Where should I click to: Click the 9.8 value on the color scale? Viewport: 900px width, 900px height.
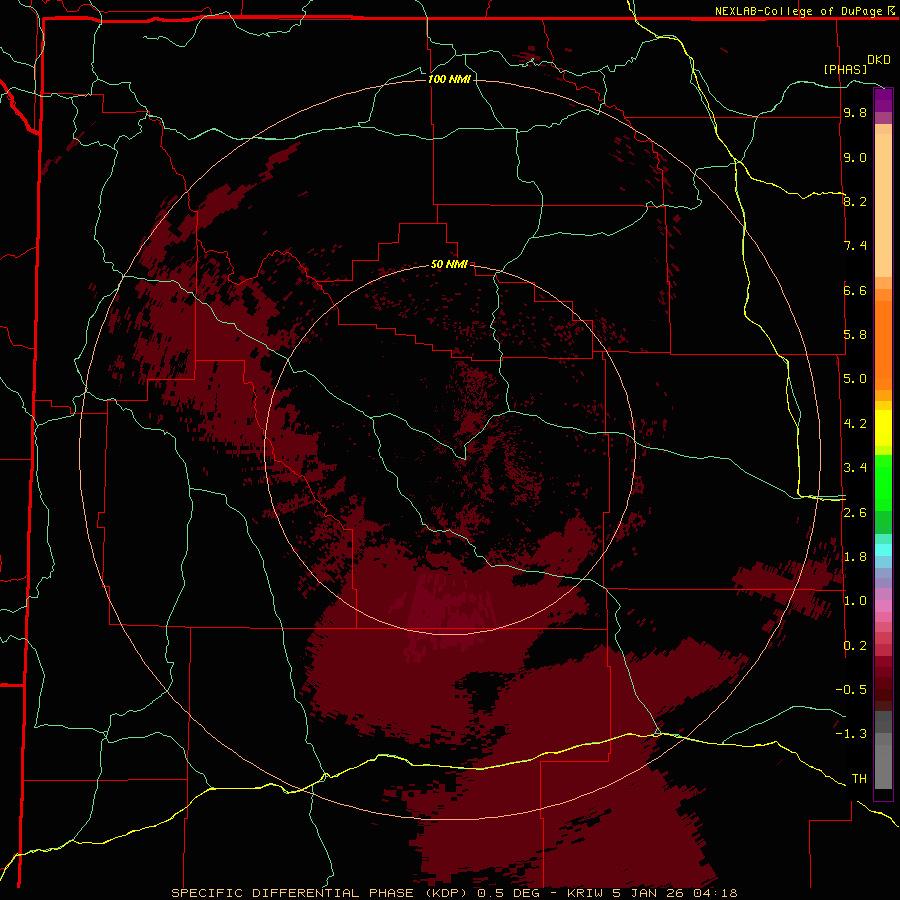point(855,113)
